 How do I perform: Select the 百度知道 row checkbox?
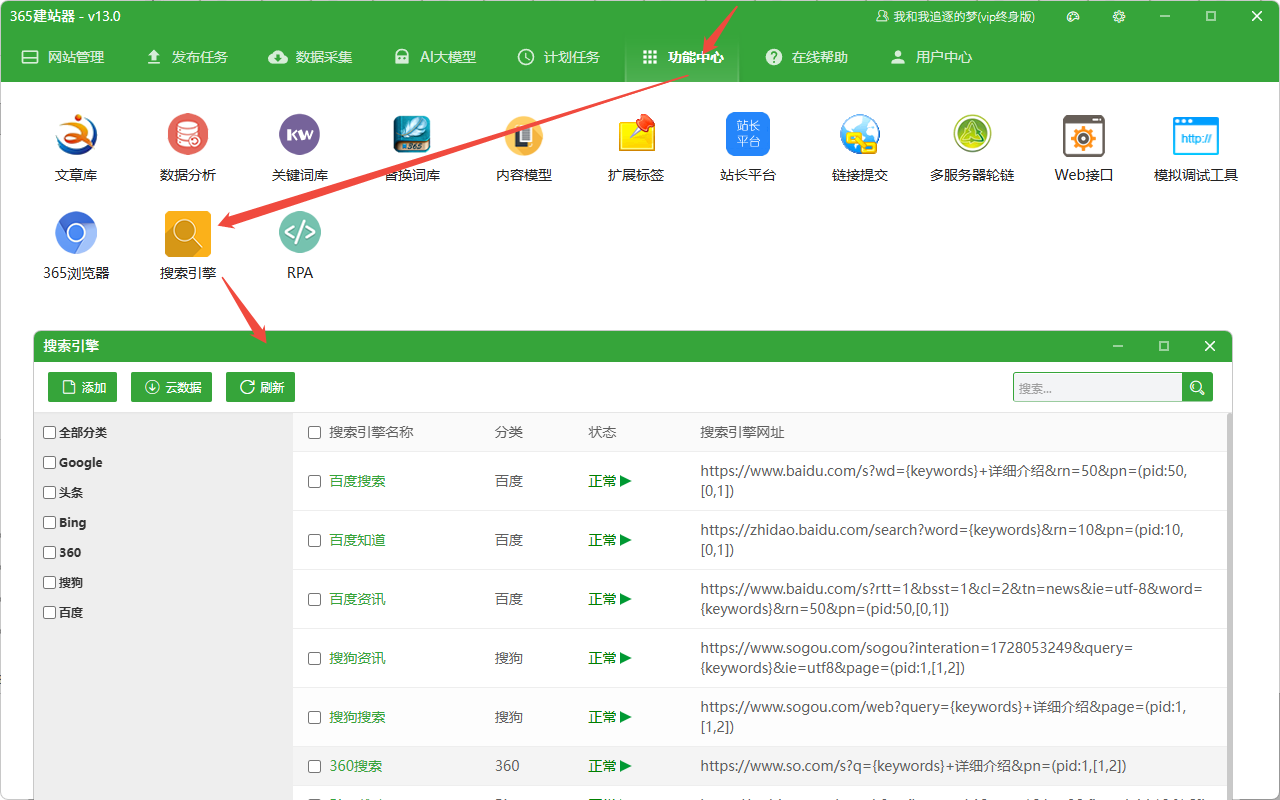click(x=315, y=541)
